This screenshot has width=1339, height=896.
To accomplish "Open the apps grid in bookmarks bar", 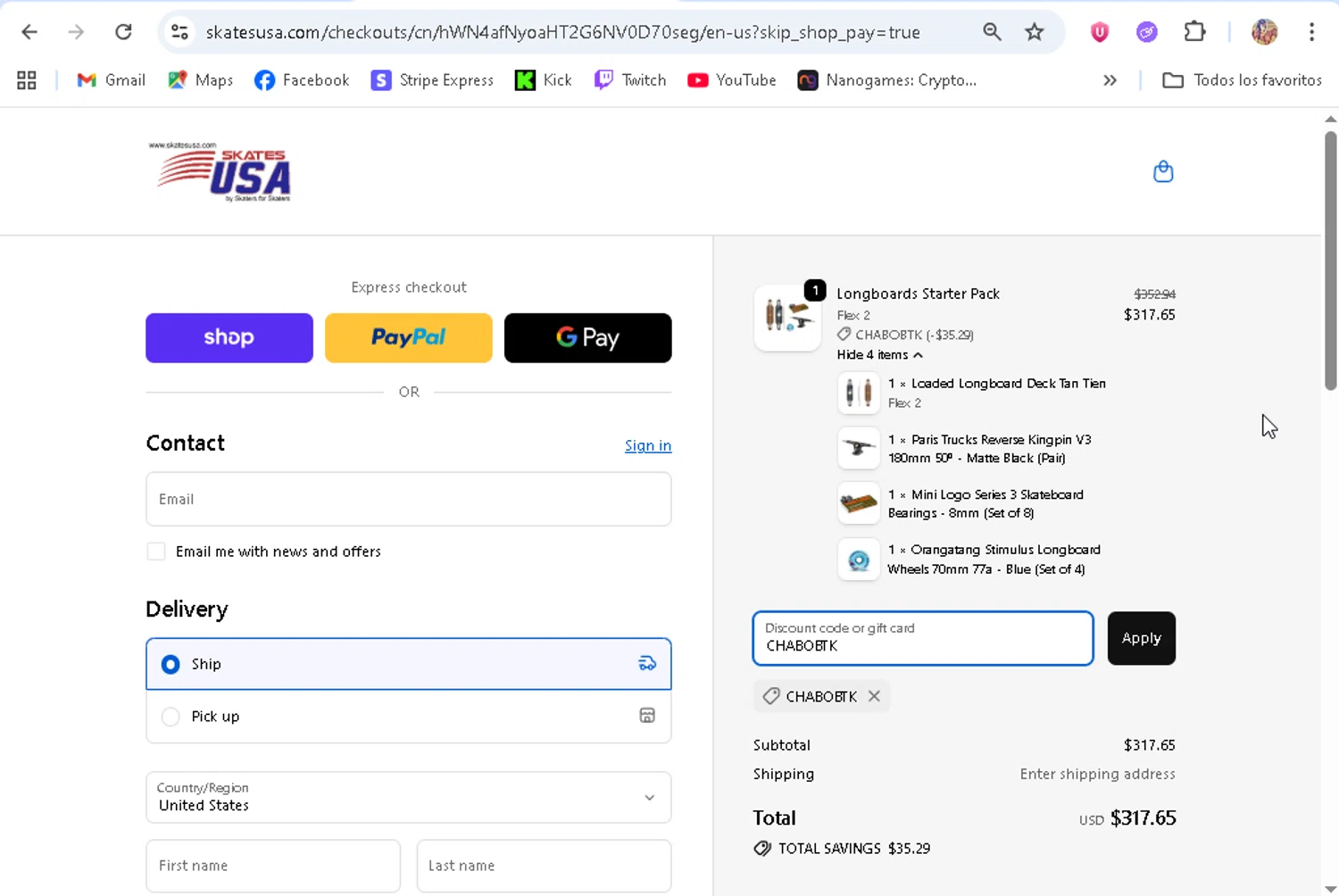I will [x=27, y=80].
